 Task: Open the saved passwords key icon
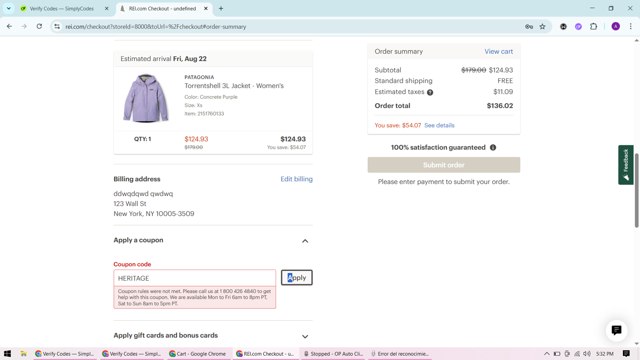[x=529, y=27]
